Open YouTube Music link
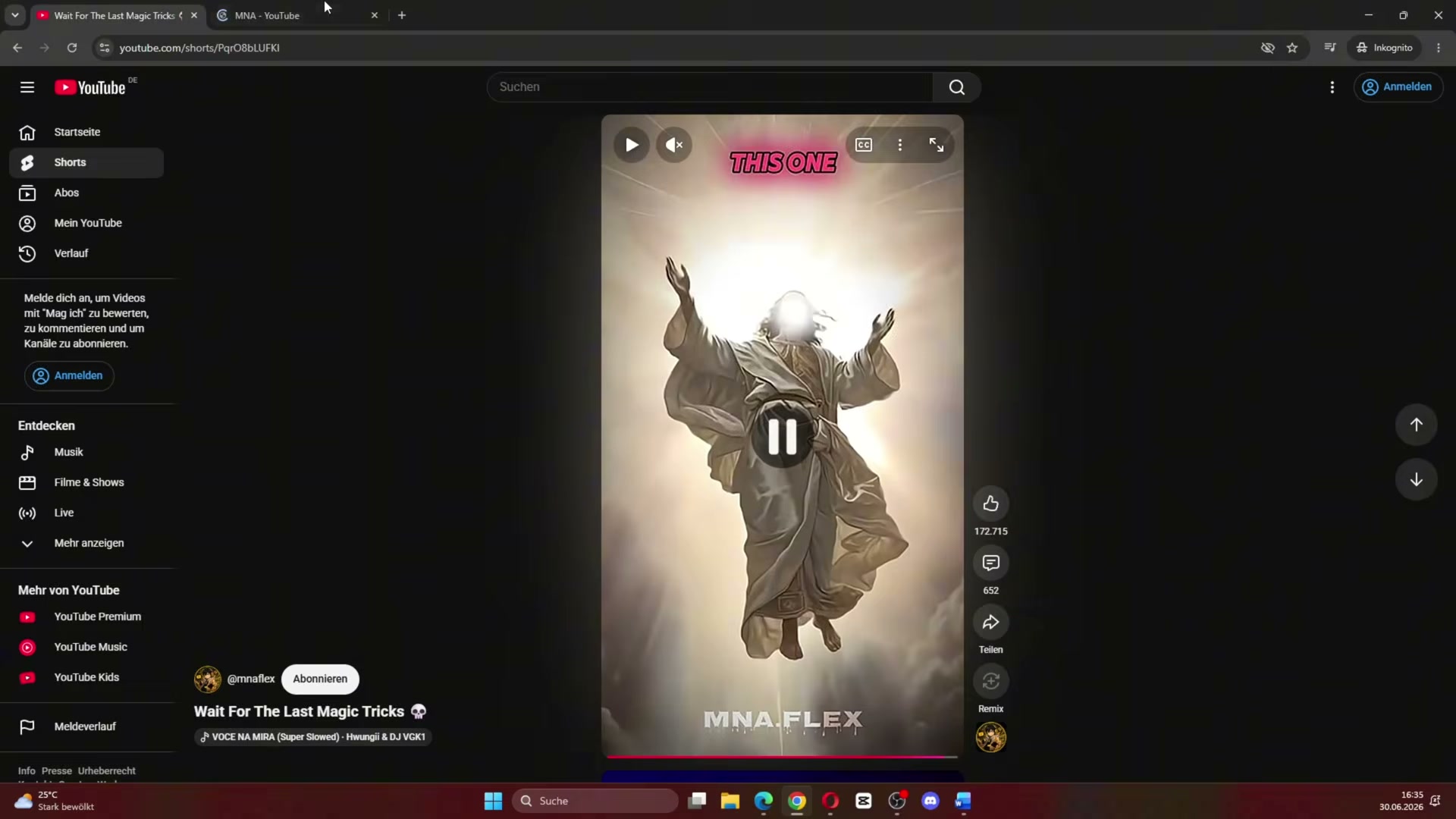The image size is (1456, 819). click(x=86, y=647)
